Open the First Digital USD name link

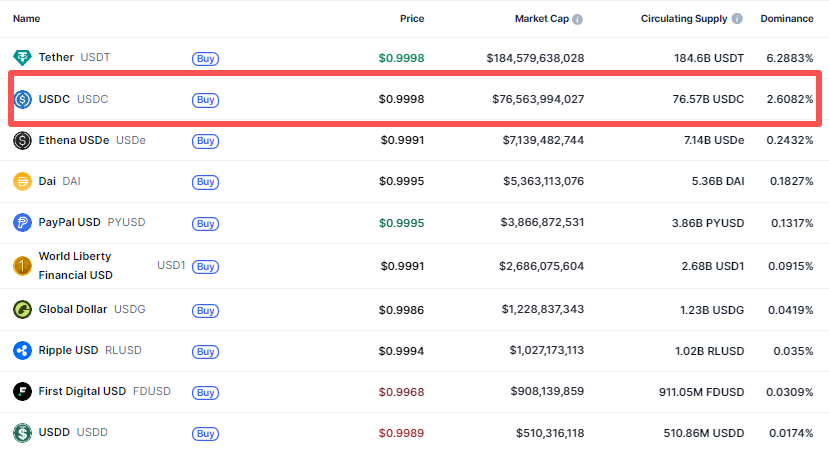[82, 391]
